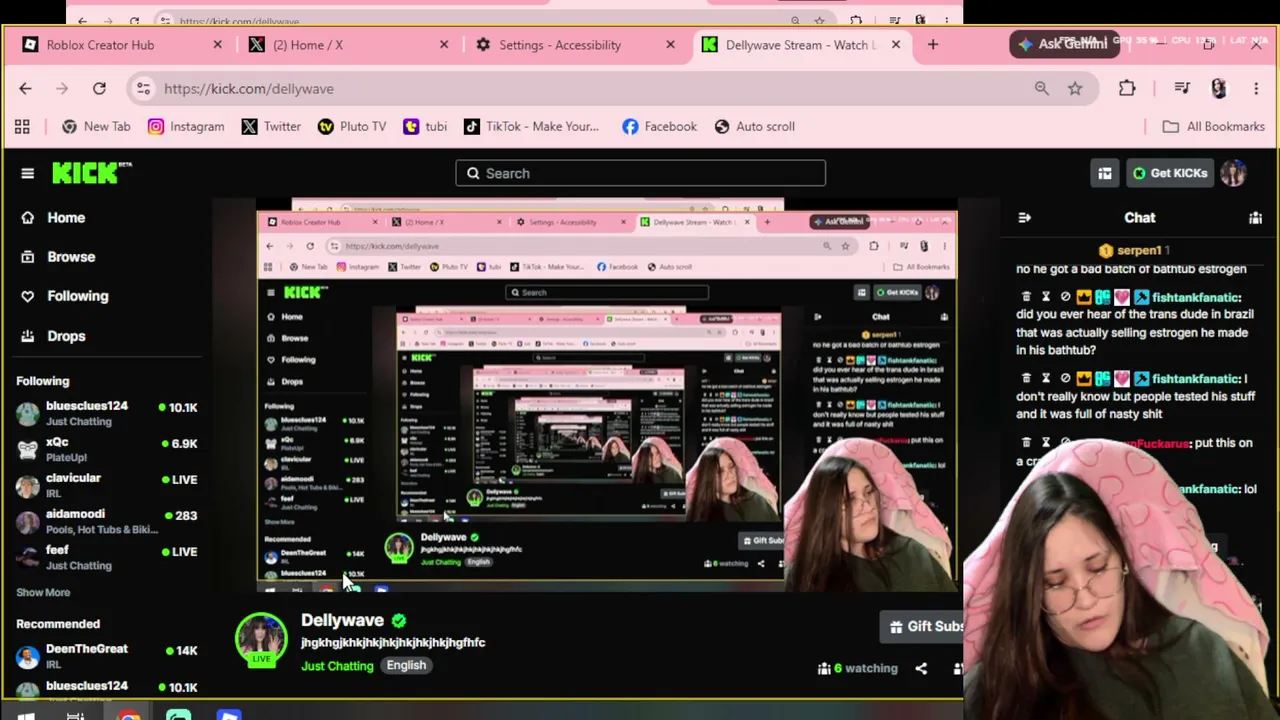Ban sender of "did you ever hear" message
Viewport: 1280px width, 720px height.
(x=1065, y=297)
